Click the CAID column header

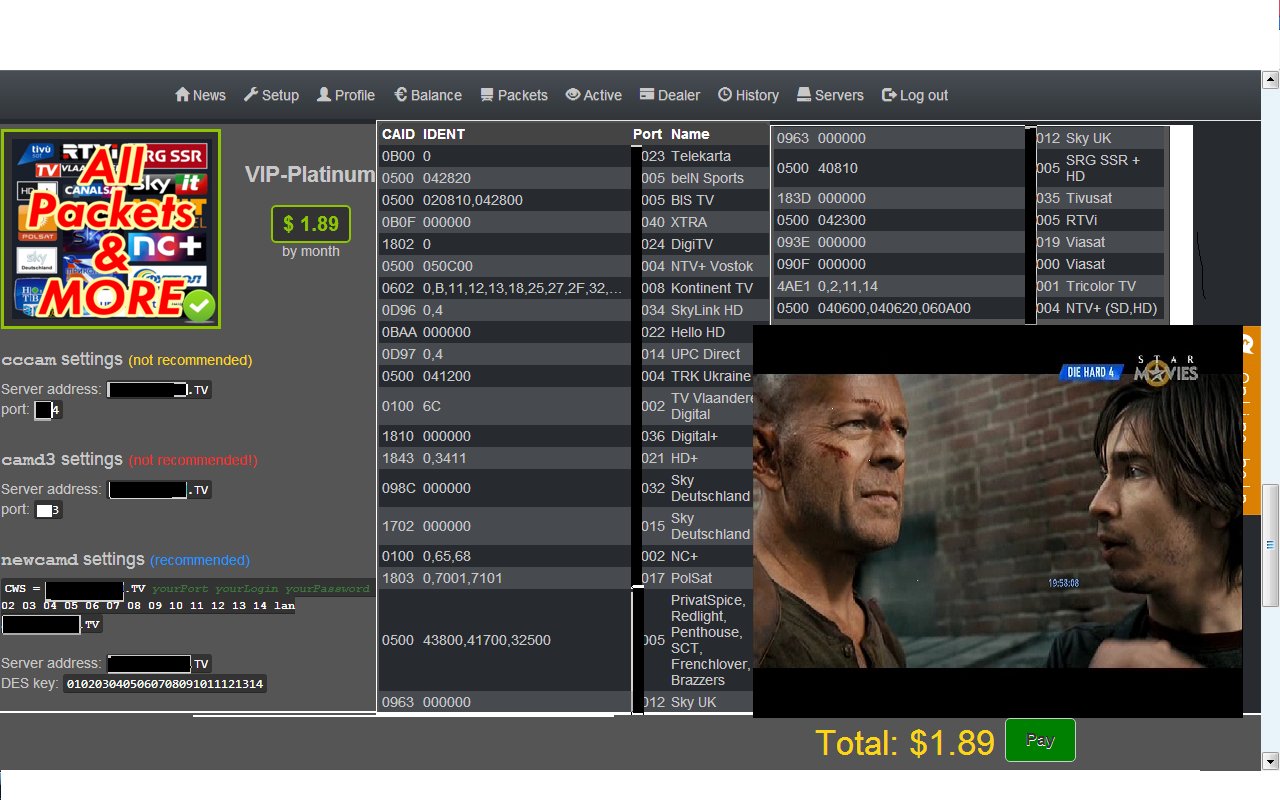coord(398,134)
